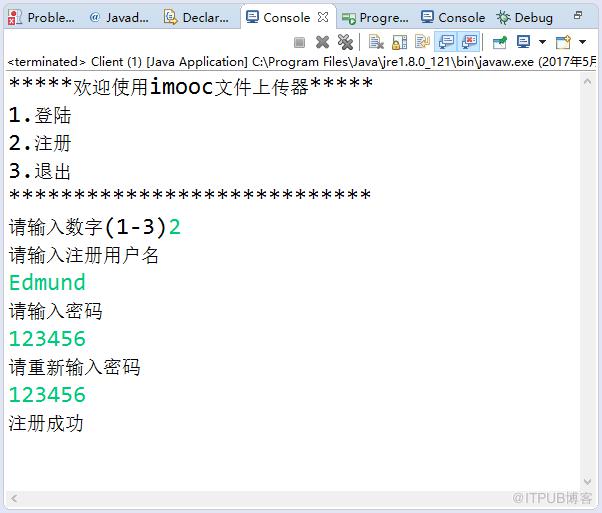Image resolution: width=602 pixels, height=513 pixels.
Task: Open the Javadoc tab
Action: pyautogui.click(x=119, y=17)
